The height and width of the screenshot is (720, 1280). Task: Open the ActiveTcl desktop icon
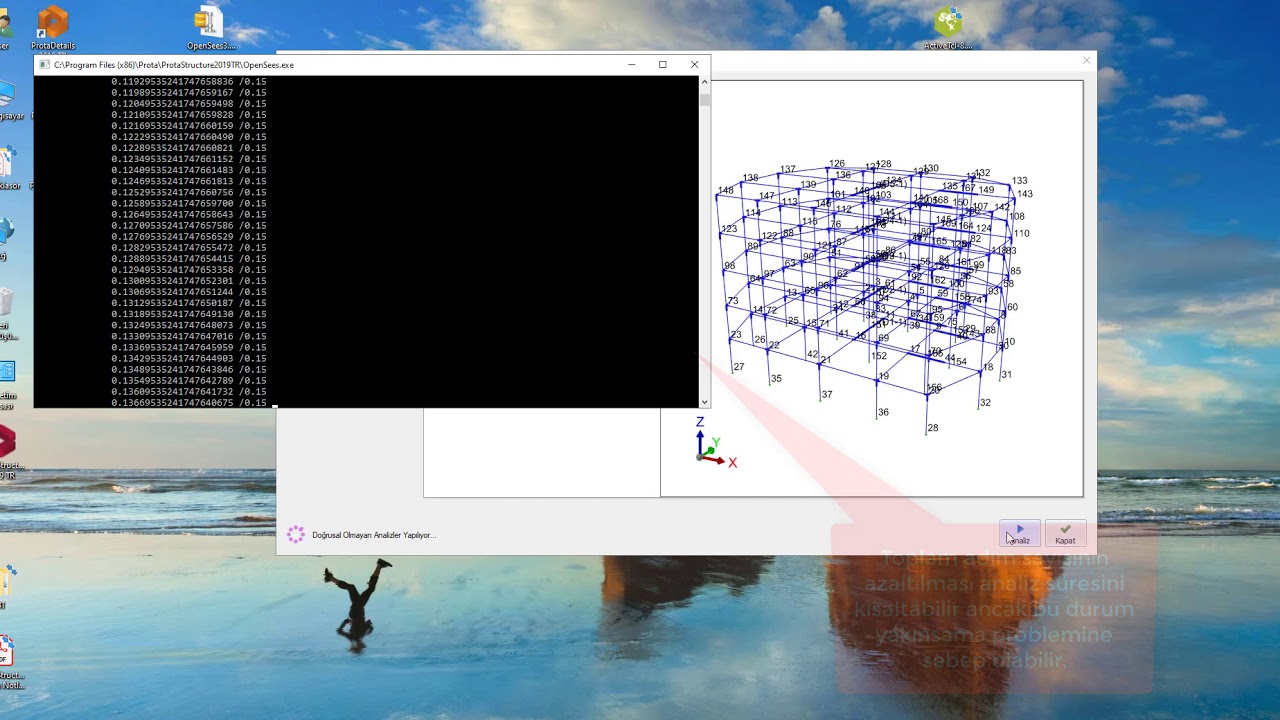pyautogui.click(x=948, y=28)
